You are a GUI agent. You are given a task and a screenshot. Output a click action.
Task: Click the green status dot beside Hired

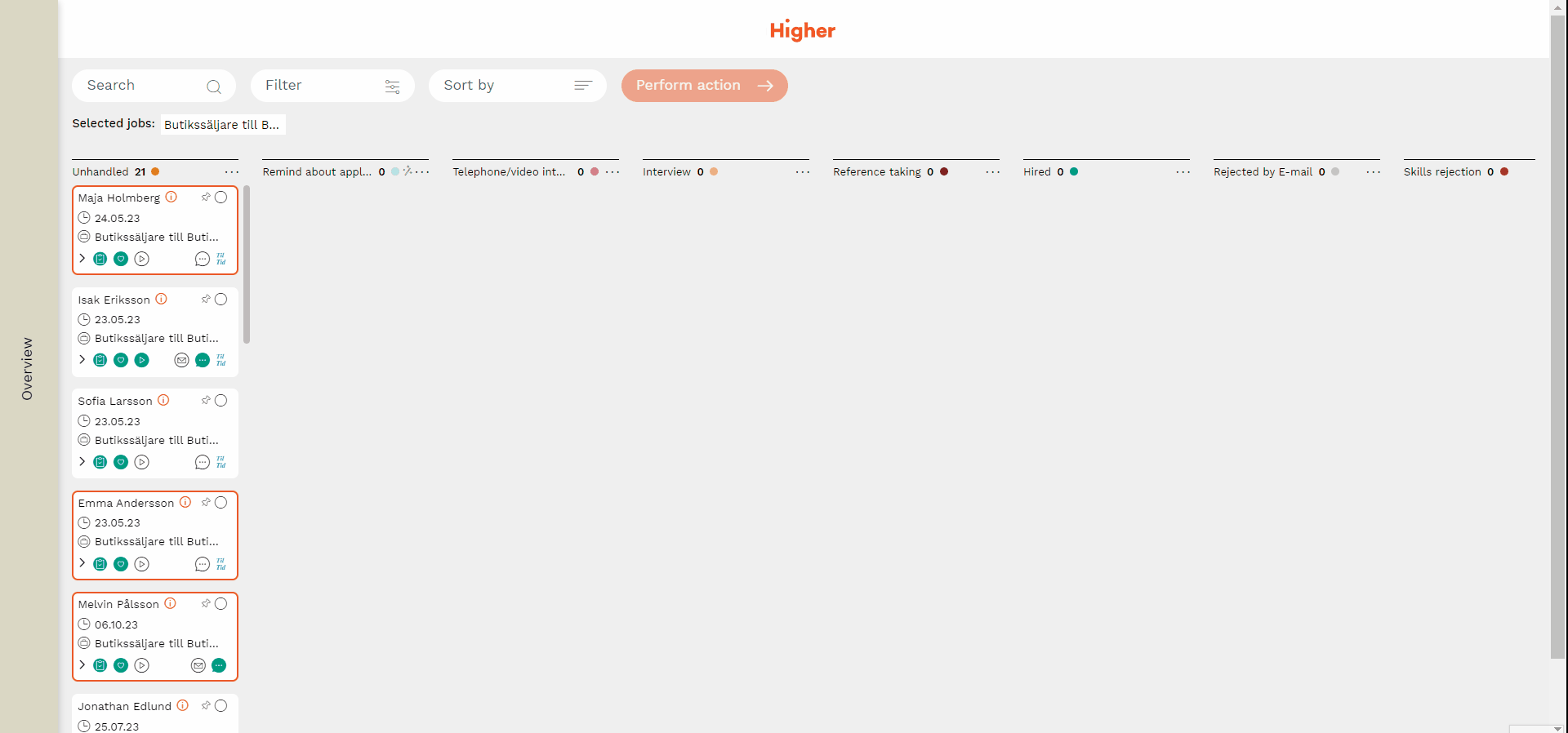(1074, 171)
